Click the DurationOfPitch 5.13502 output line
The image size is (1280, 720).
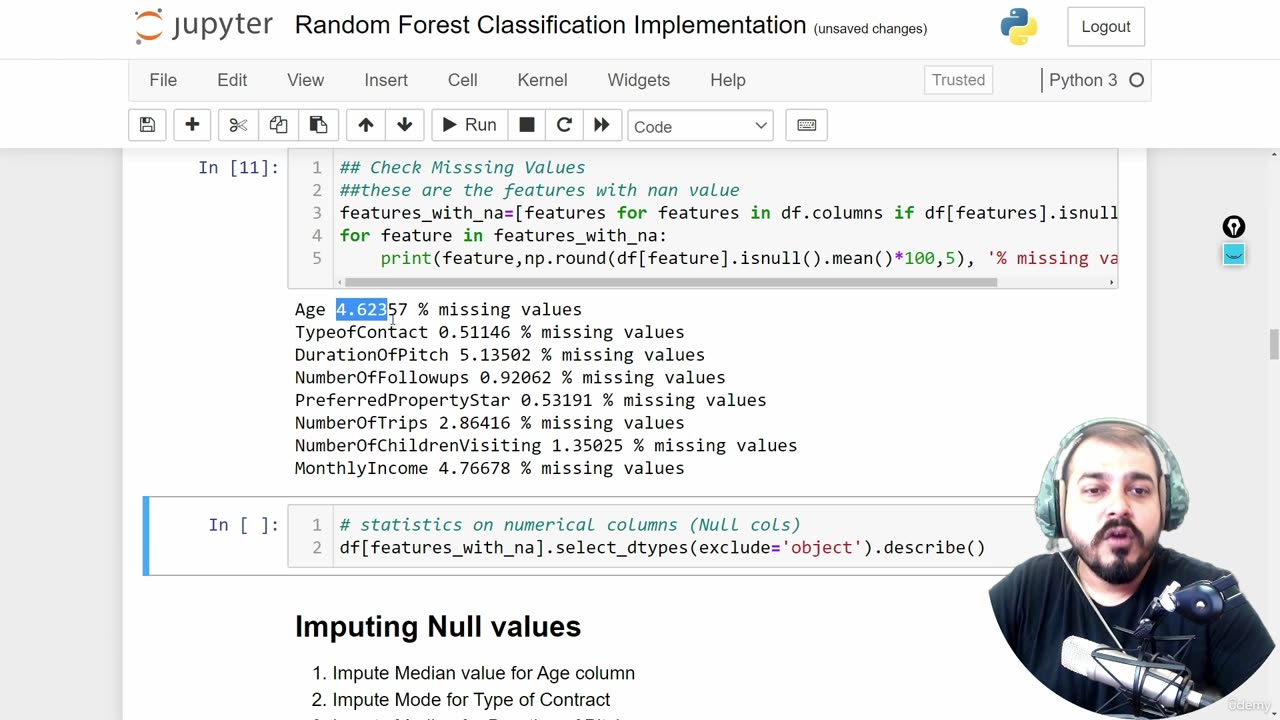[x=500, y=355]
